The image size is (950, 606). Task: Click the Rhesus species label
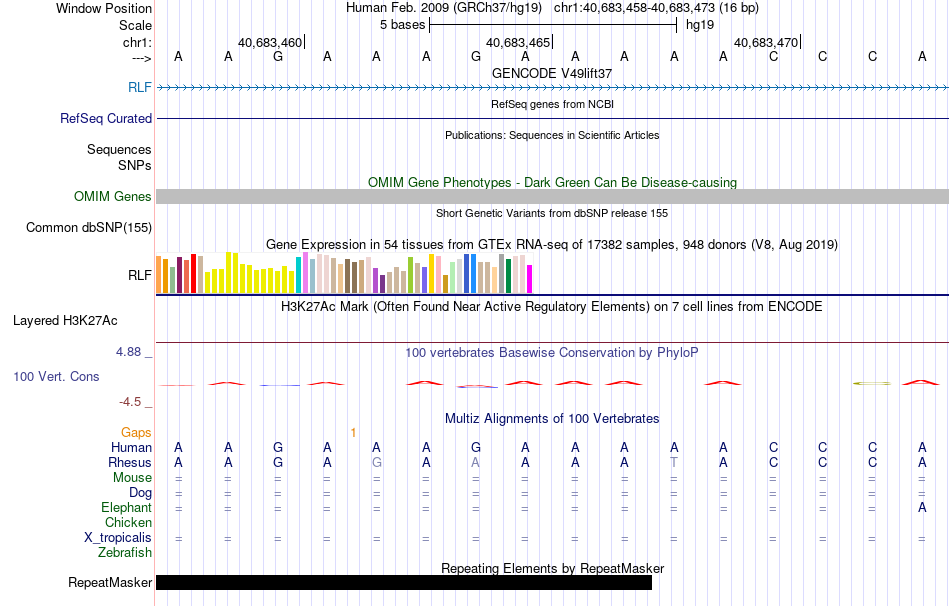[x=130, y=462]
